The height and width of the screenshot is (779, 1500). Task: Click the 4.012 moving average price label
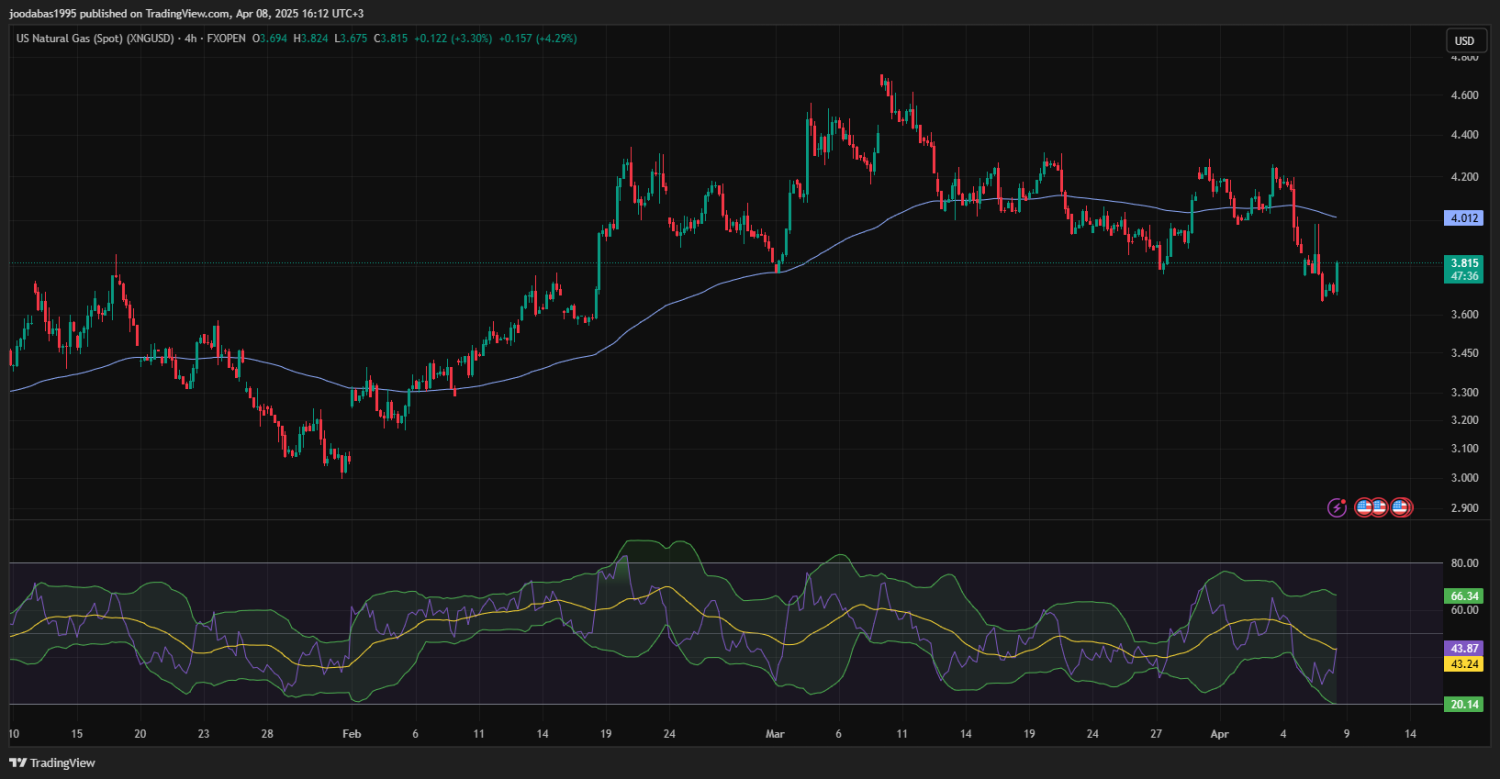click(x=1463, y=217)
